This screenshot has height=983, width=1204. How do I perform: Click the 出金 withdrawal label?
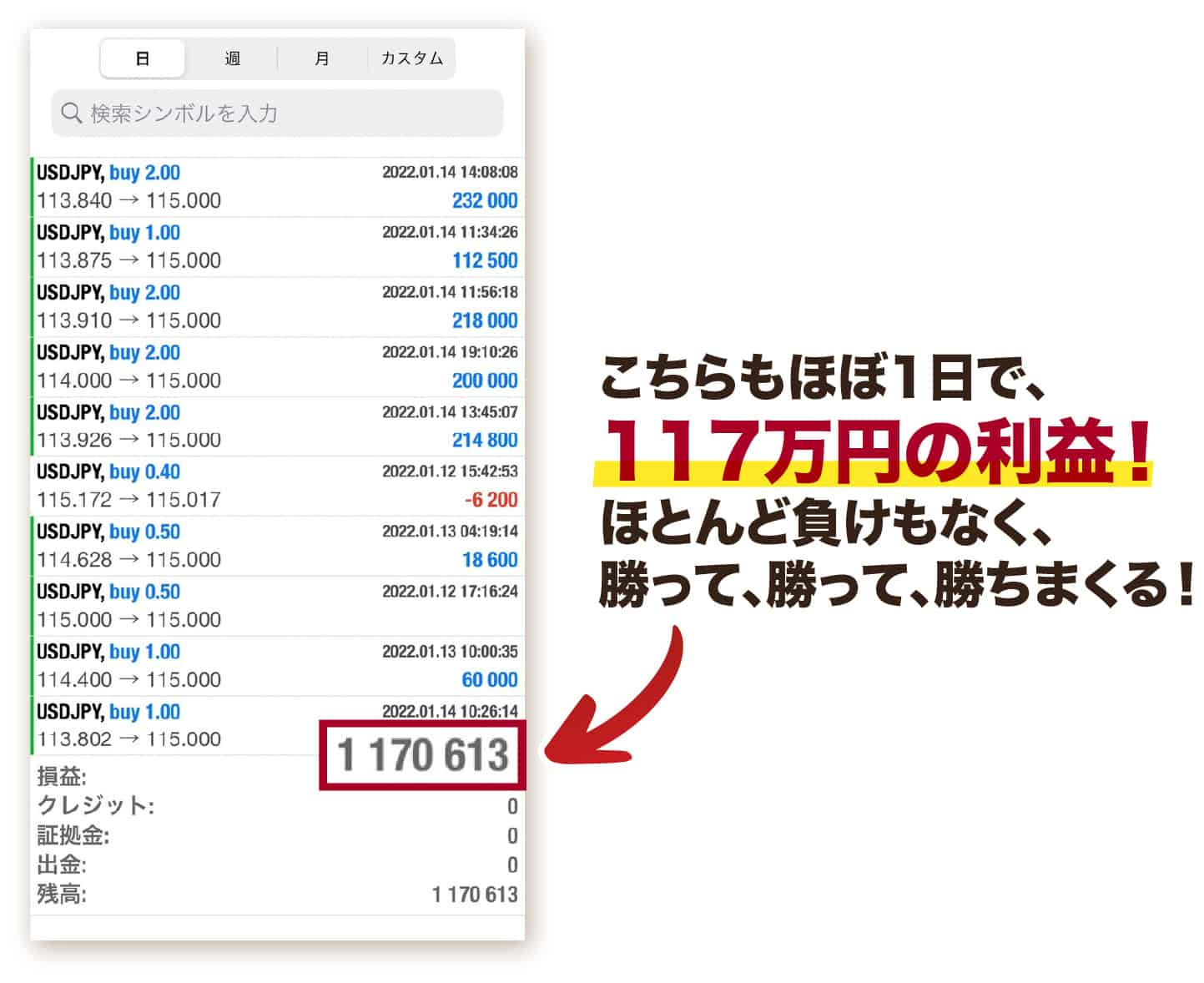tap(62, 865)
